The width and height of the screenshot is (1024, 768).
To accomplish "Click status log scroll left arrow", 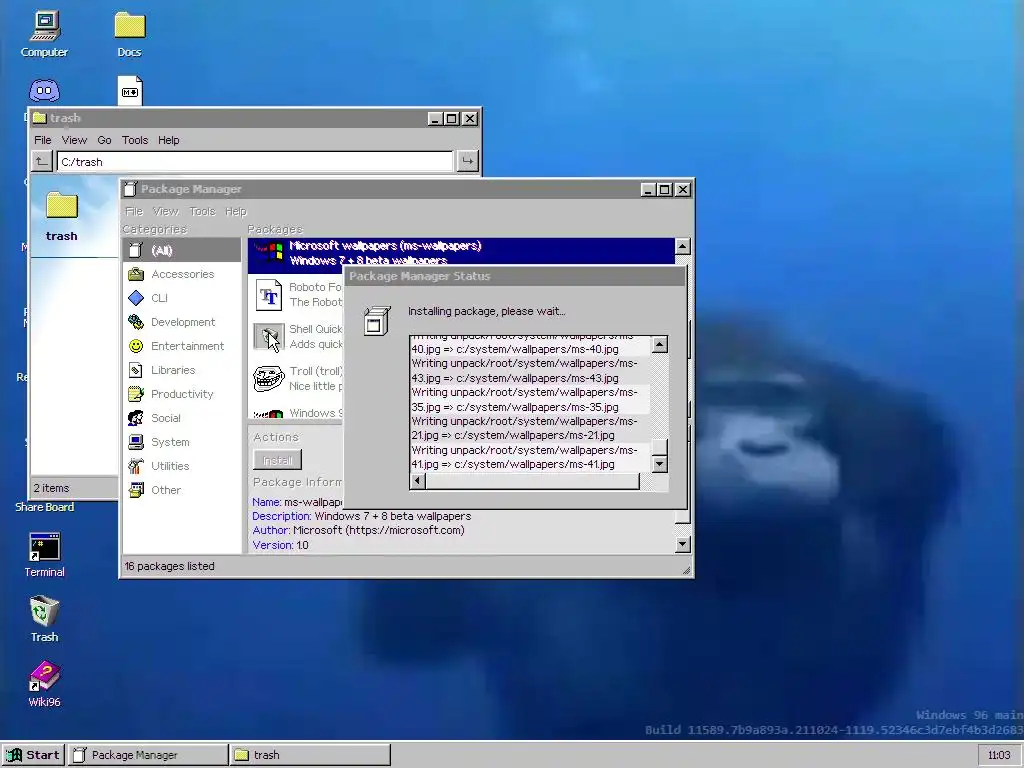I will [417, 481].
